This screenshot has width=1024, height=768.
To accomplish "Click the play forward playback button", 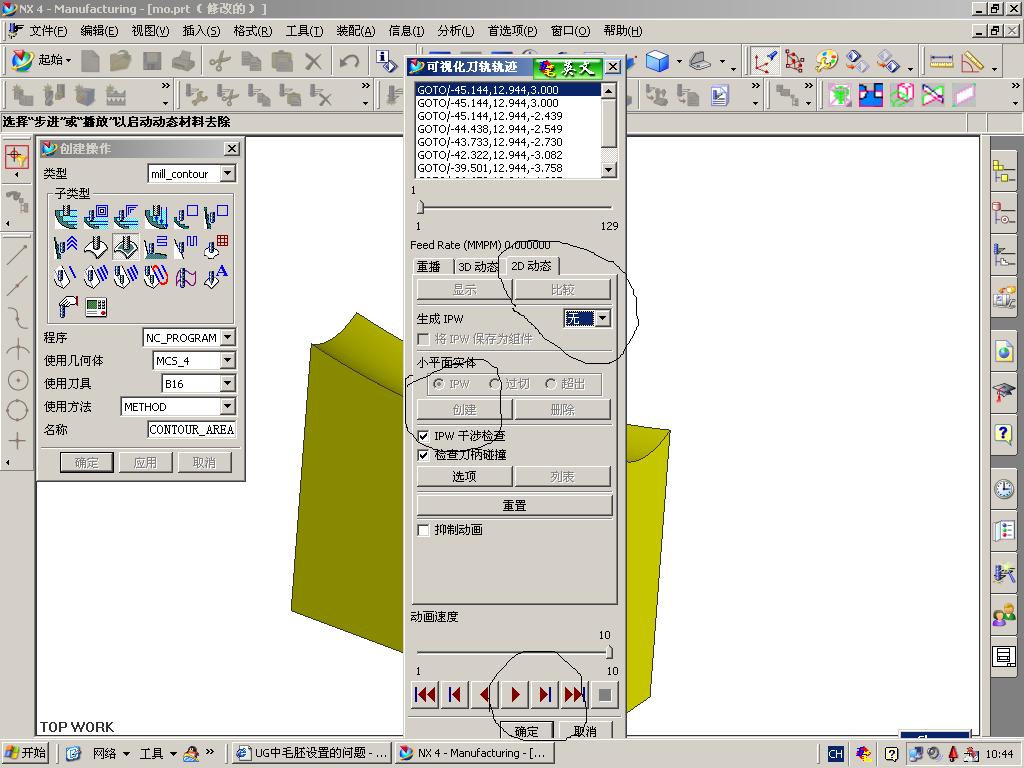I will click(515, 695).
